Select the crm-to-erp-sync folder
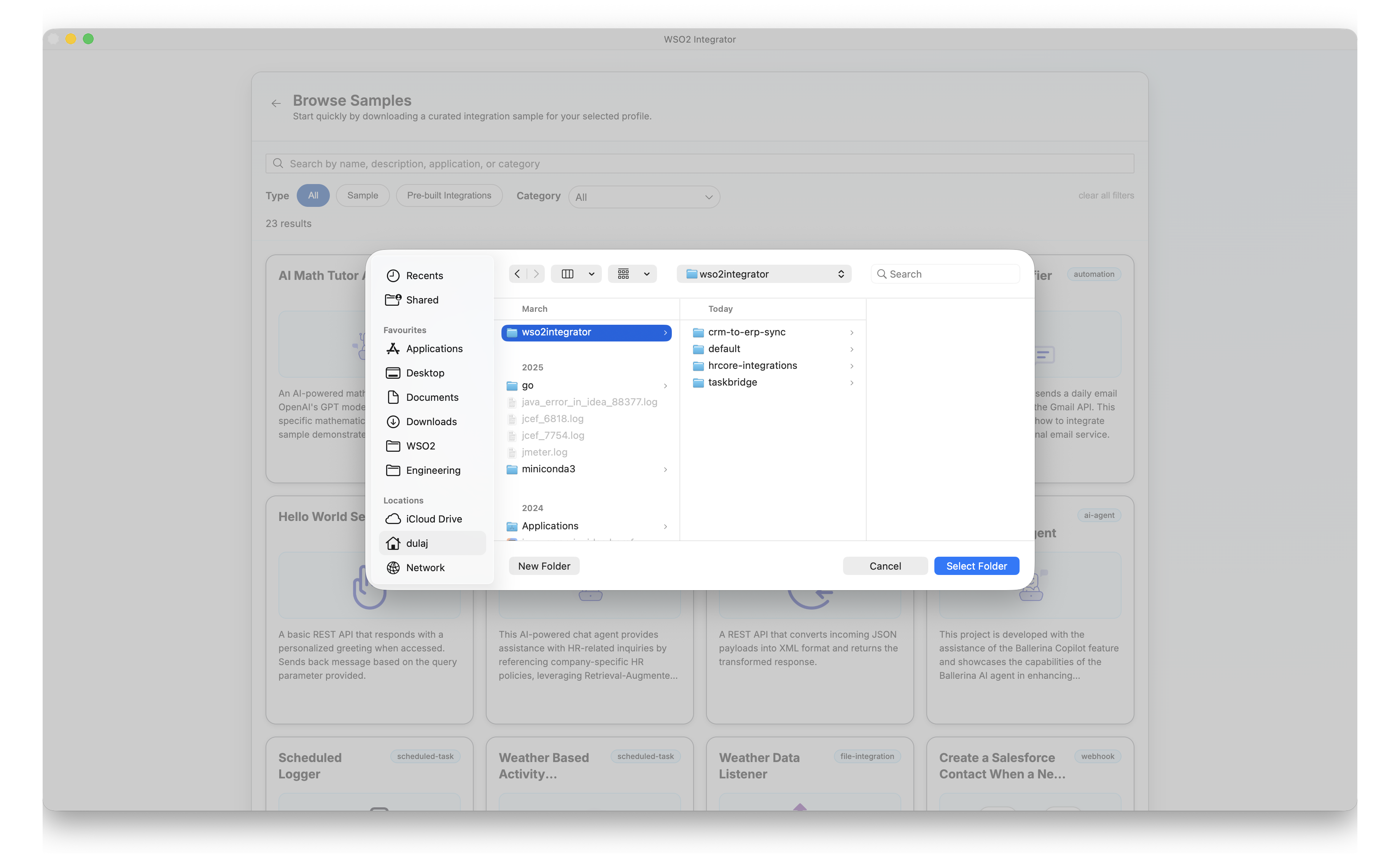The width and height of the screenshot is (1400, 867). point(773,333)
